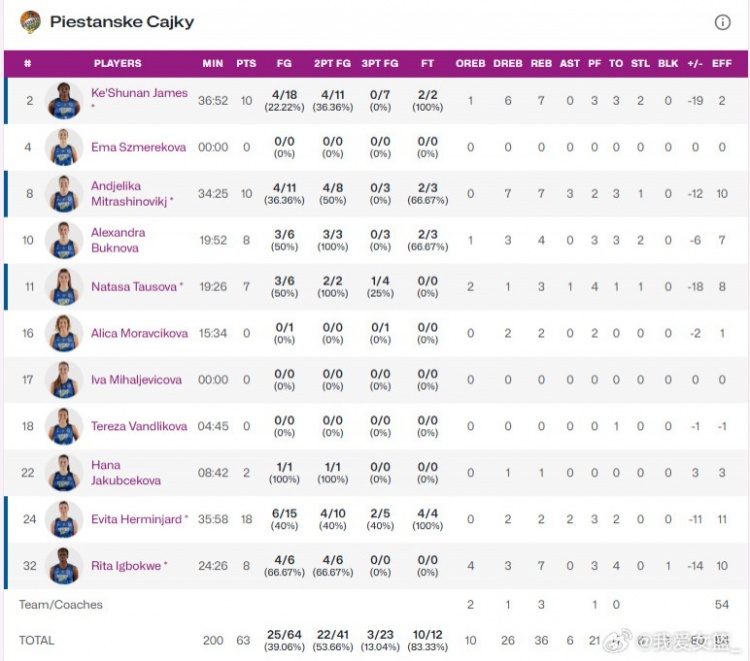Click the 3PT FG column header
The image size is (750, 661).
pyautogui.click(x=380, y=63)
